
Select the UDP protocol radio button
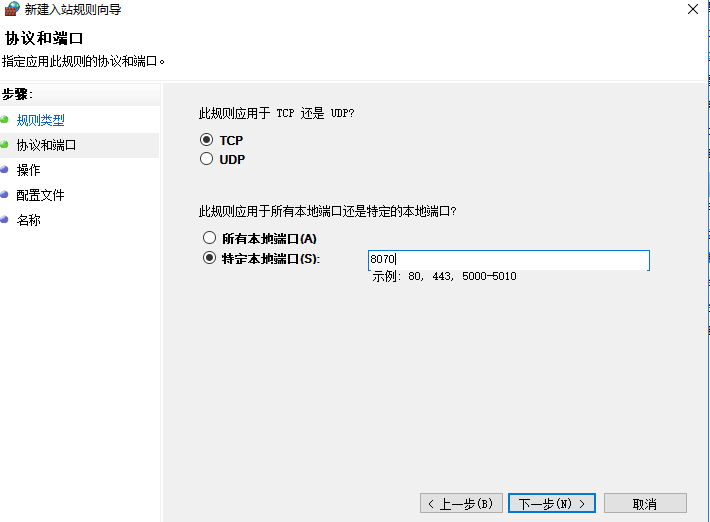pos(206,159)
